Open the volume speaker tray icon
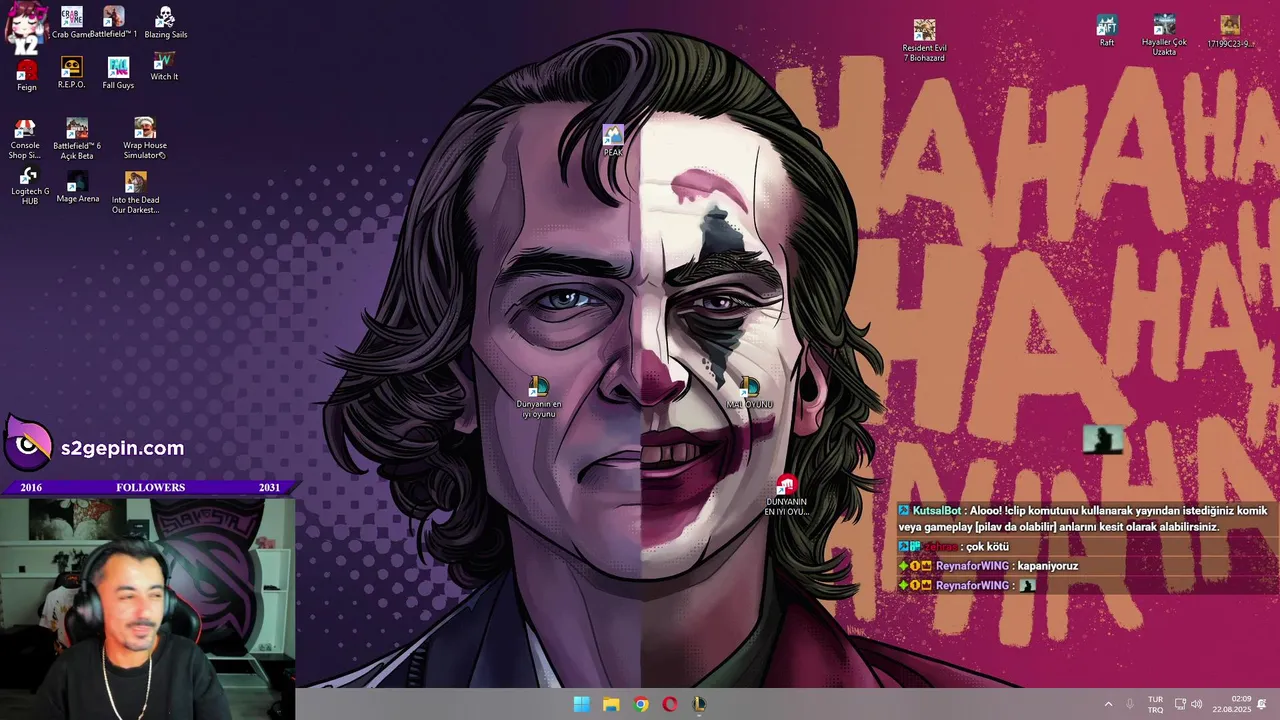Screen dimensions: 1280x720 [1196, 704]
